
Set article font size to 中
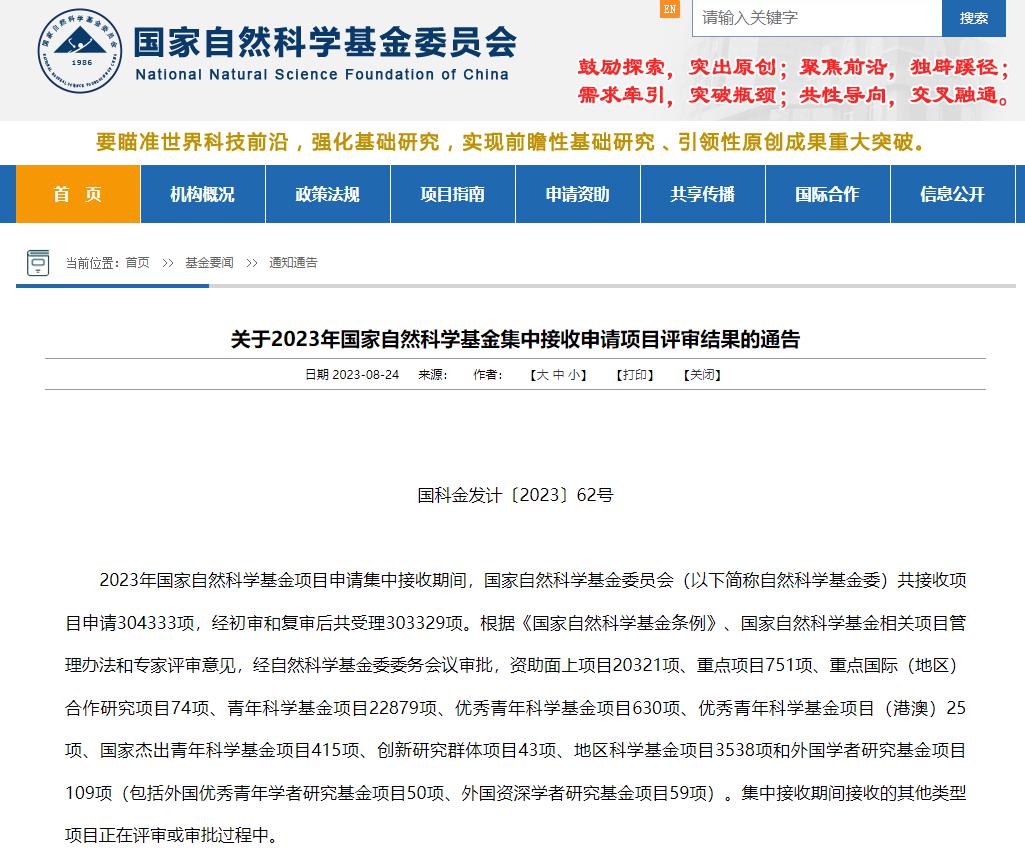pyautogui.click(x=559, y=375)
